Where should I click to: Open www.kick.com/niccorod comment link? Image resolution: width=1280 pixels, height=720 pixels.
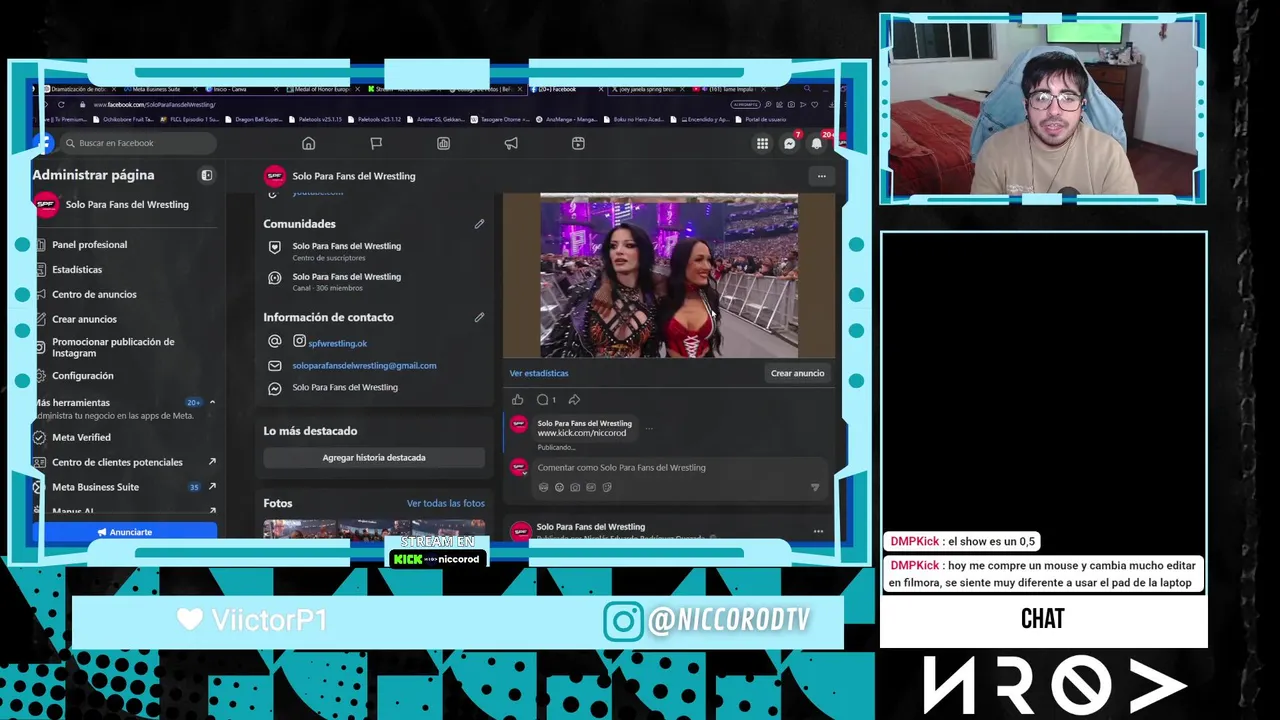click(582, 433)
